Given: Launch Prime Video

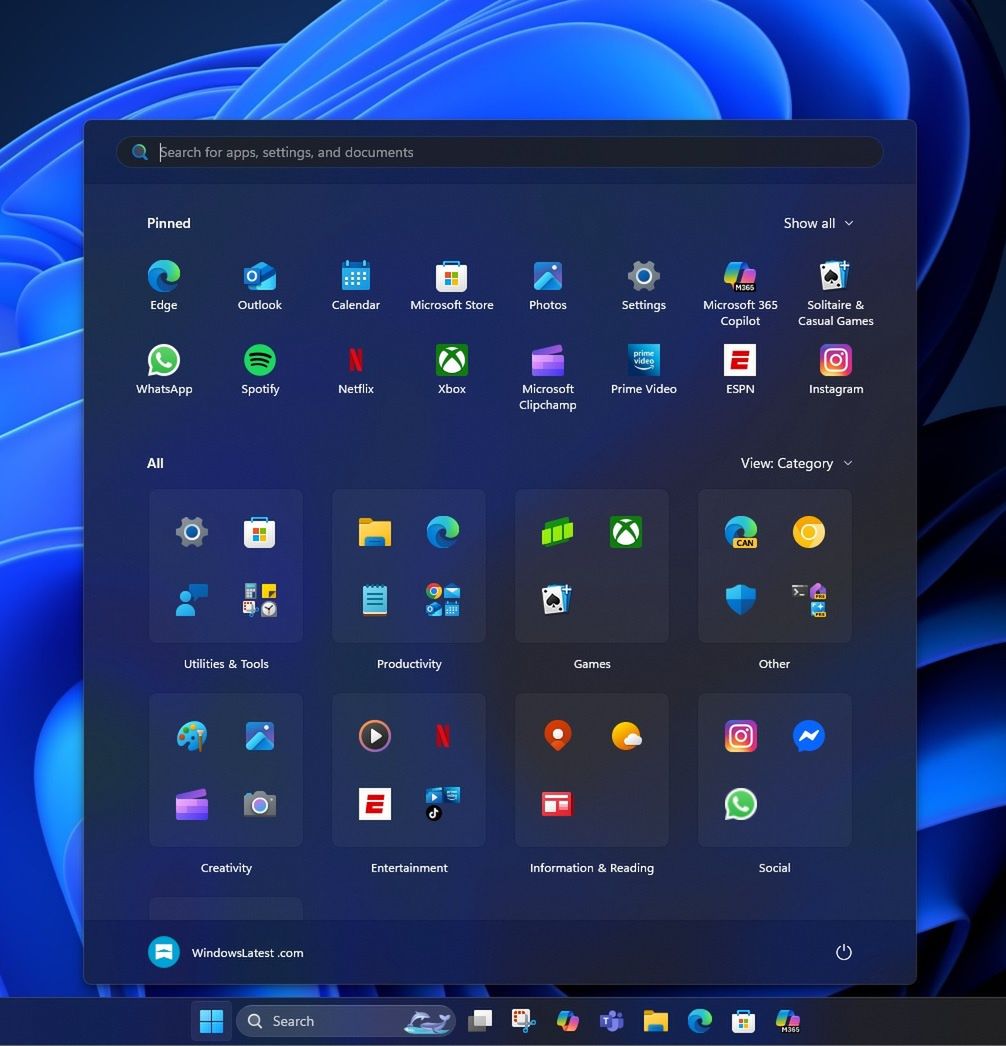Looking at the screenshot, I should click(x=643, y=360).
